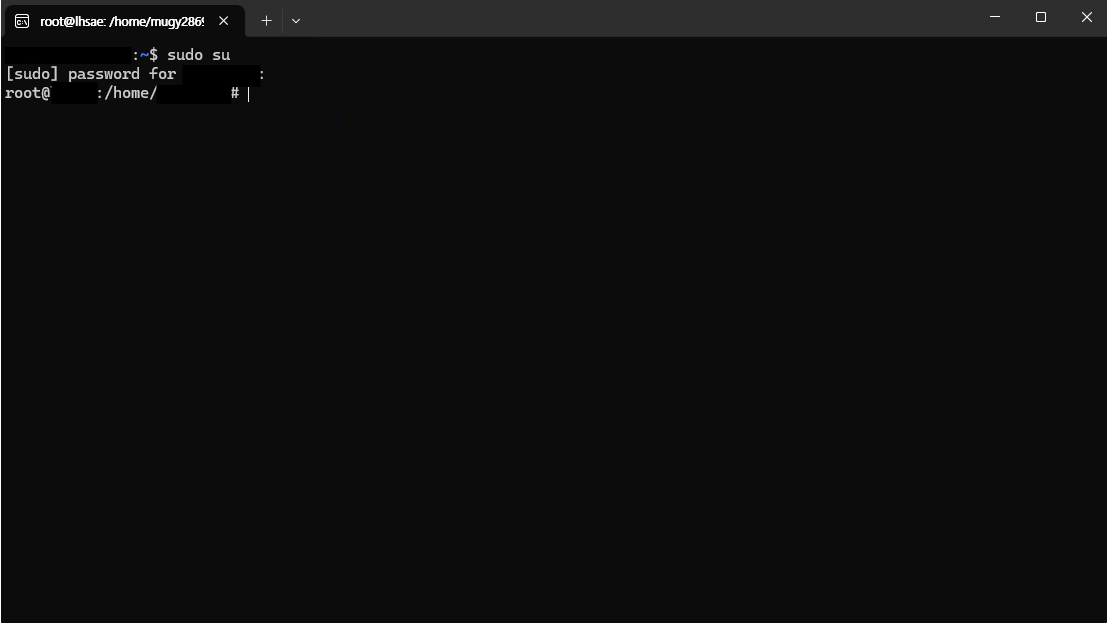This screenshot has width=1107, height=623.
Task: Close the terminal window
Action: click(1087, 17)
